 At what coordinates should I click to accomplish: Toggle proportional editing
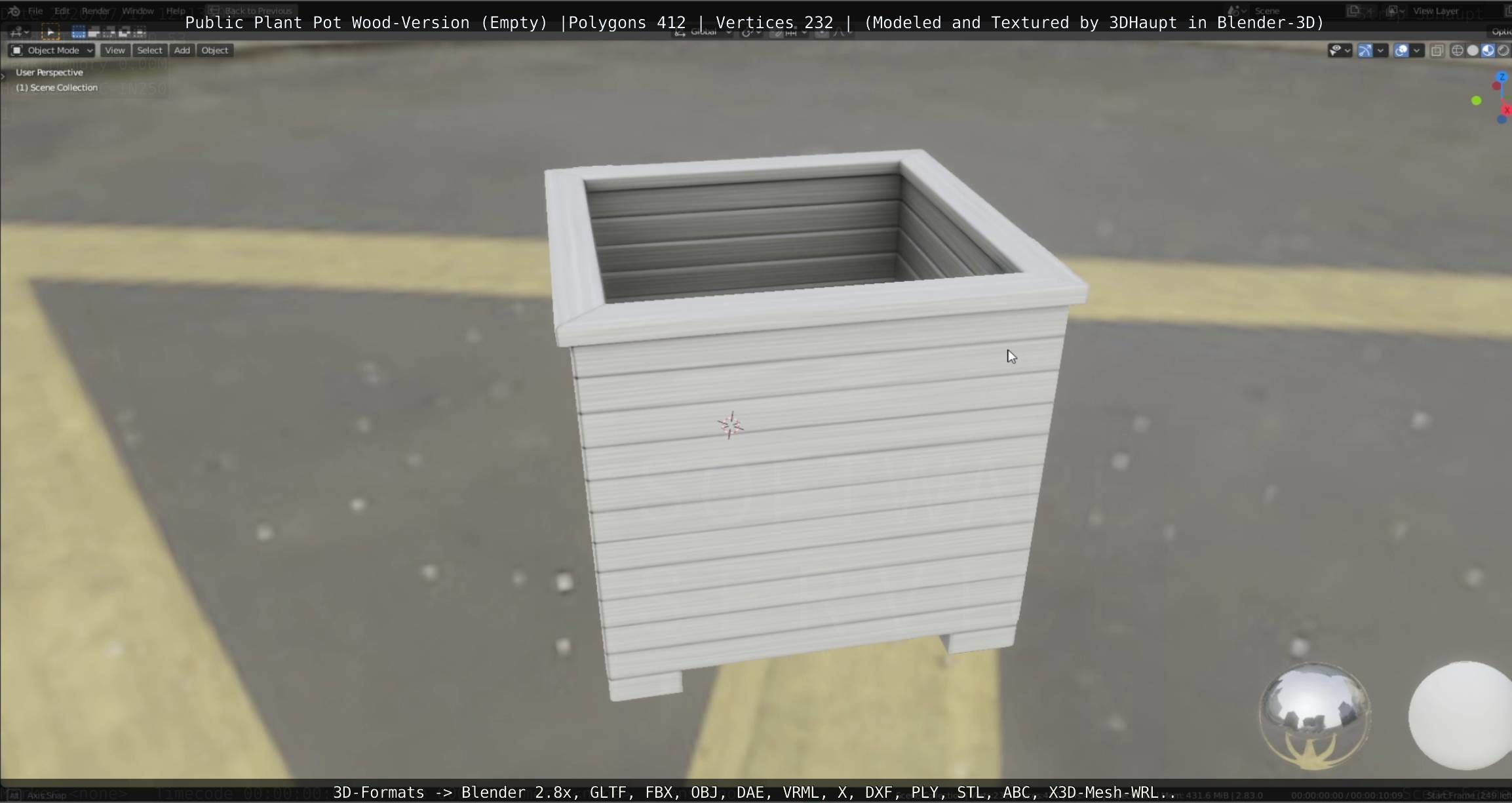tap(822, 31)
